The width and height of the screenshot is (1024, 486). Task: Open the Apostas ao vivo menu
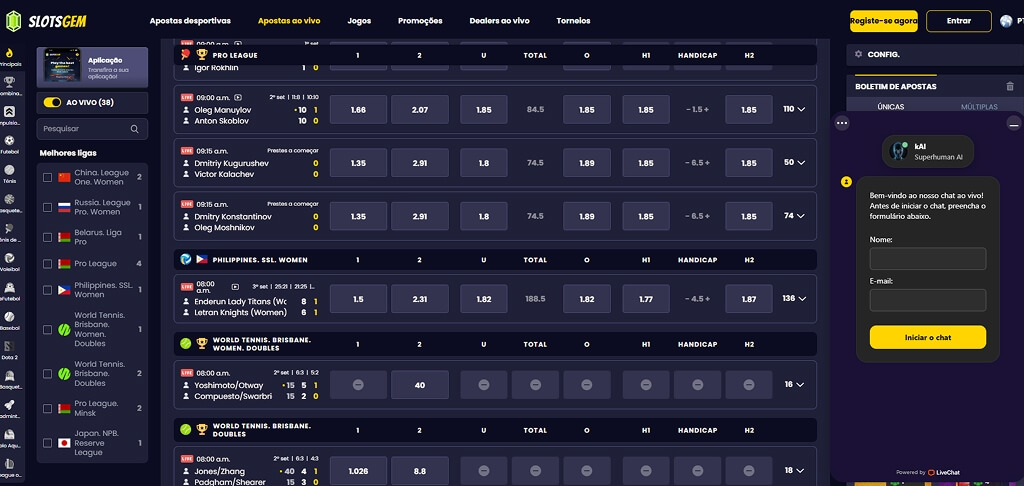[289, 21]
